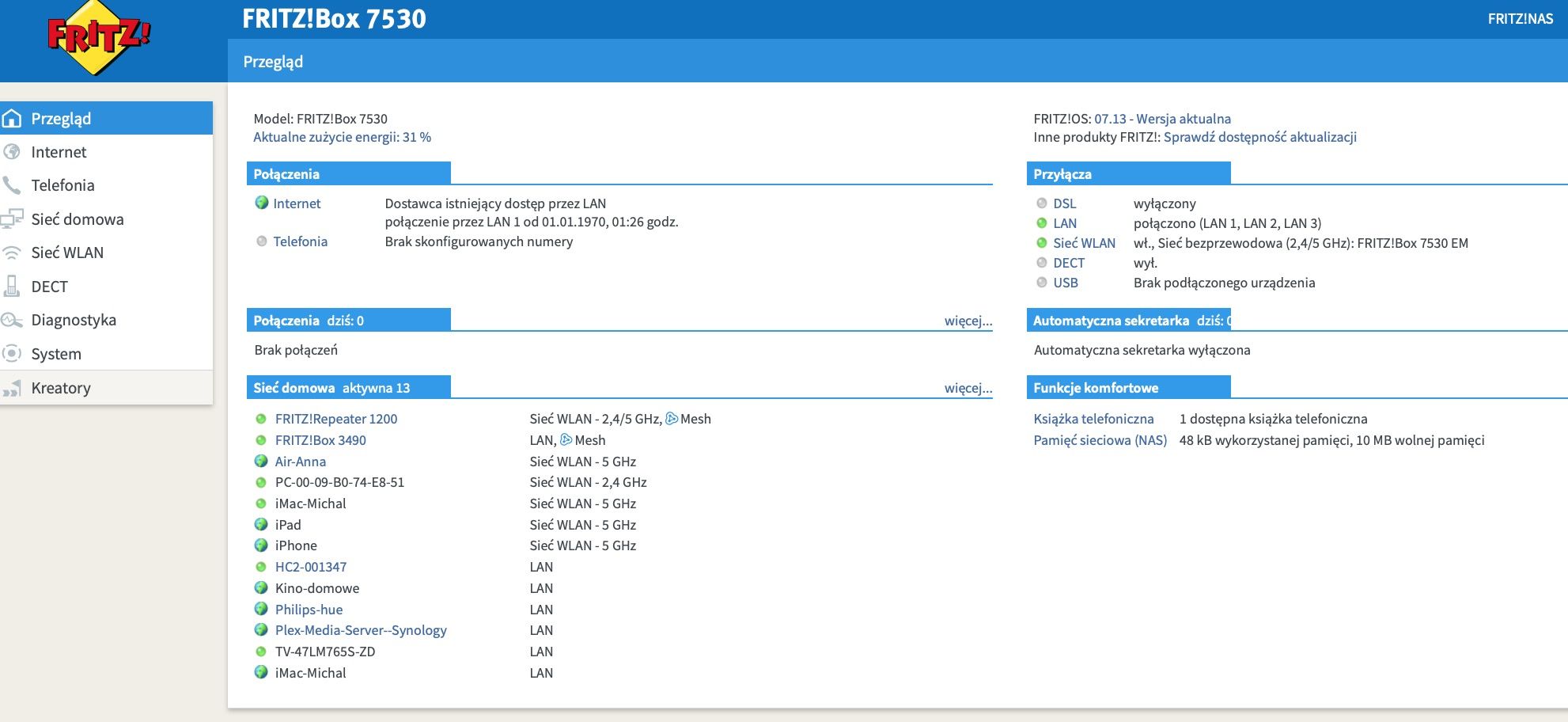The width and height of the screenshot is (1568, 722).
Task: Show more calls via więcej in Połączenia
Action: [x=968, y=321]
